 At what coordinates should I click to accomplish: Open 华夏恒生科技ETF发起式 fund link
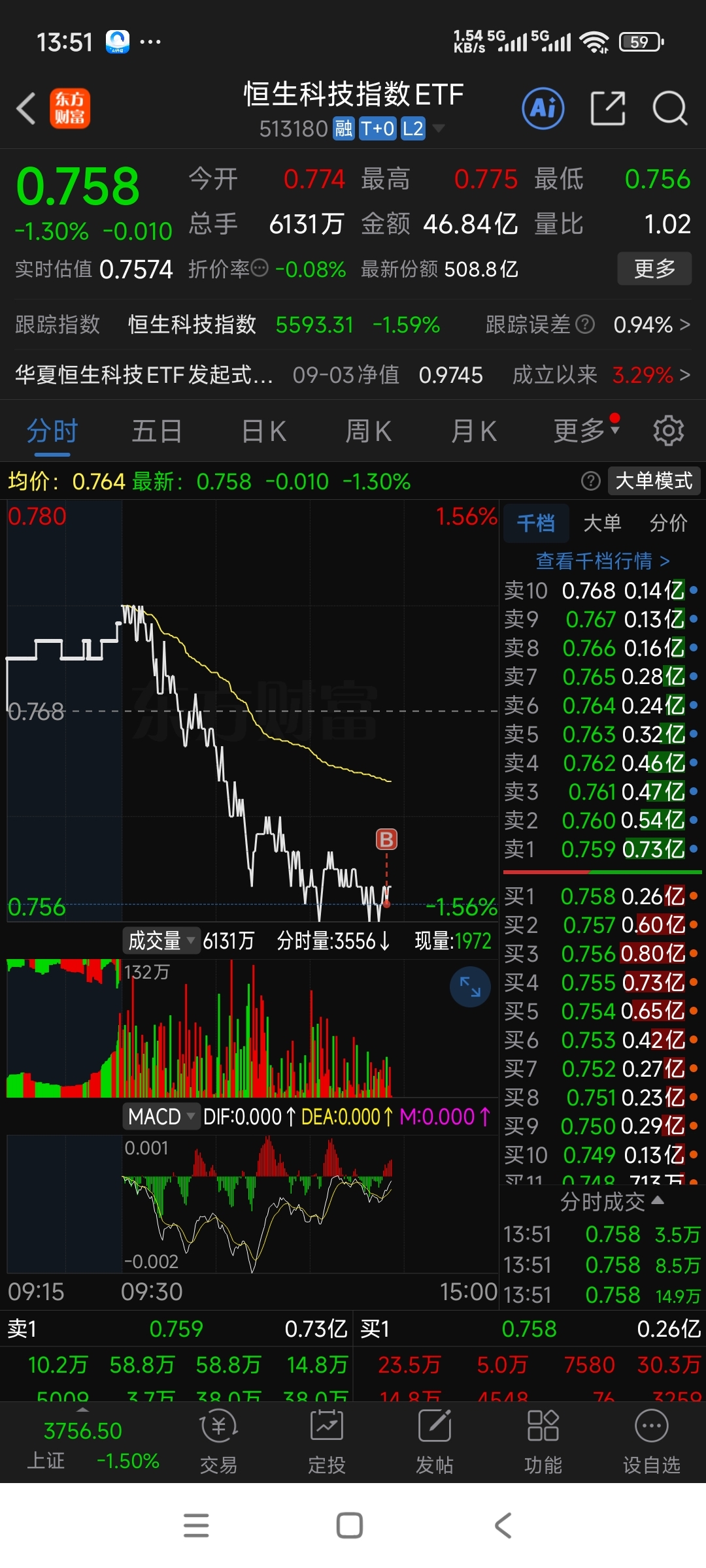click(144, 375)
